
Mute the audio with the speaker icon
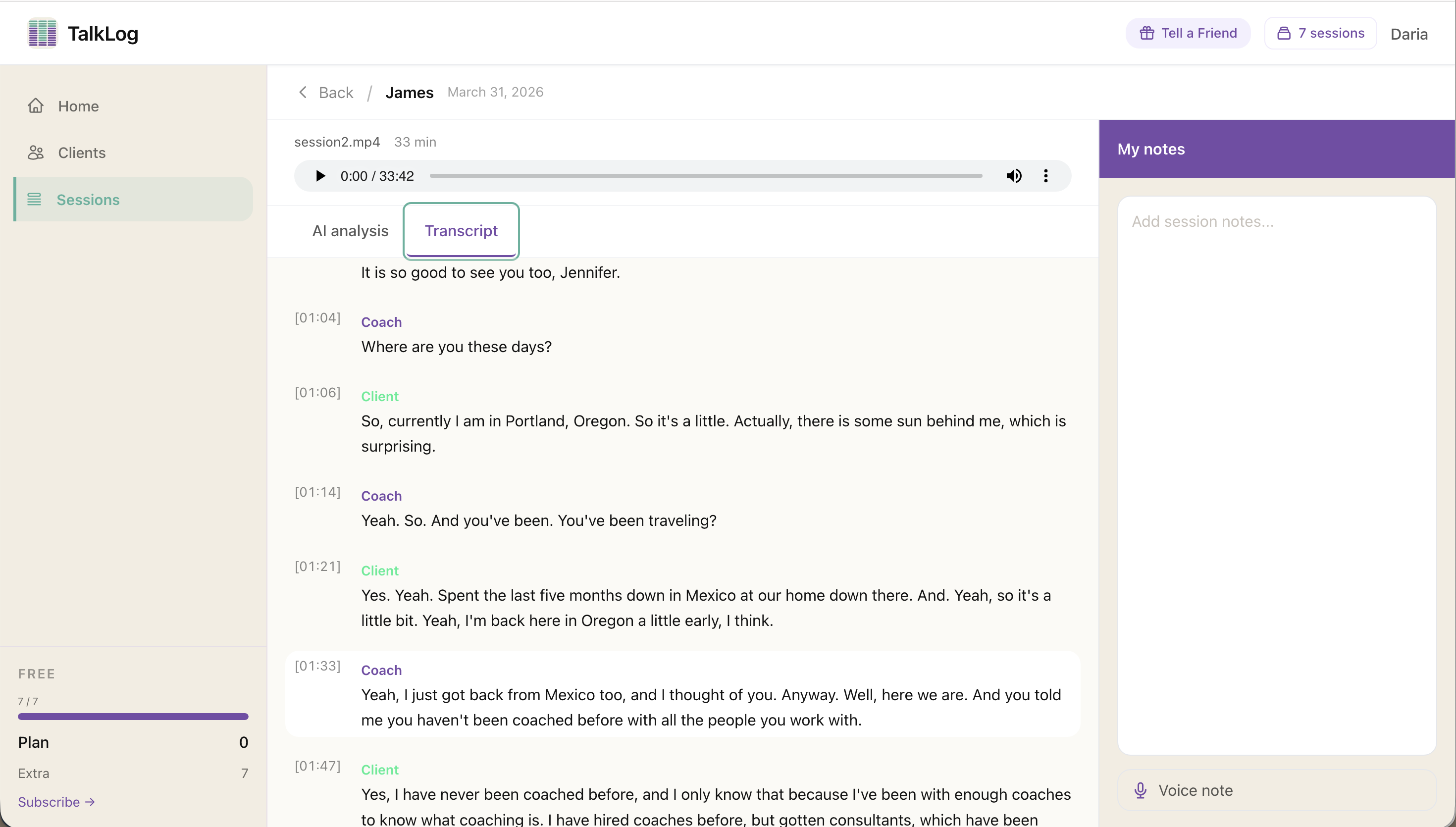(1014, 175)
